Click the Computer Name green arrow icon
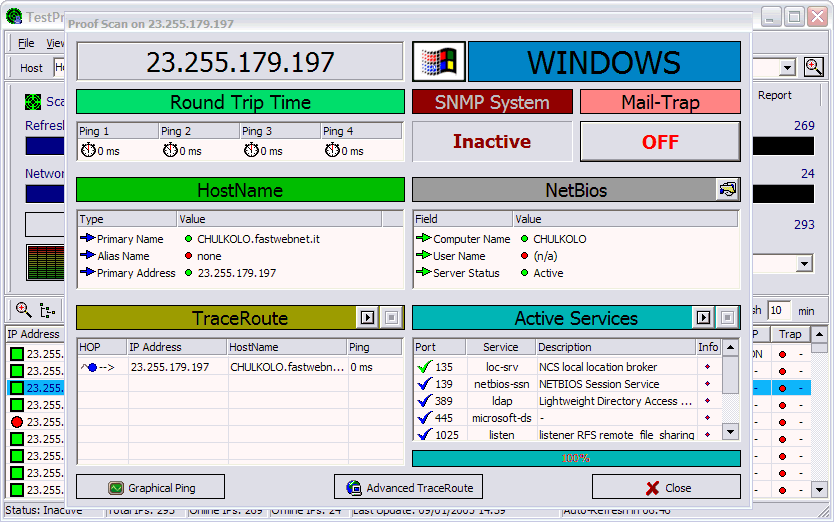The width and height of the screenshot is (834, 522). tap(423, 238)
